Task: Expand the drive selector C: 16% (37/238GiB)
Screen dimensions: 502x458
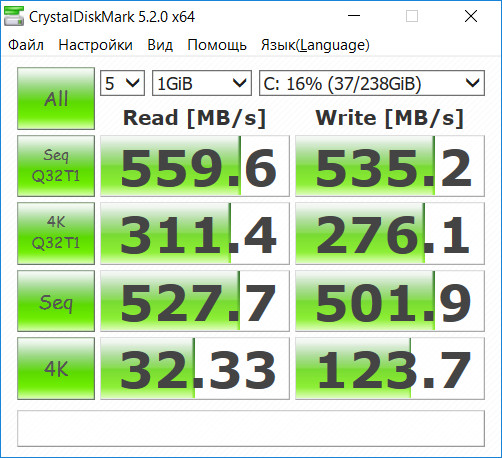Action: pyautogui.click(x=372, y=83)
